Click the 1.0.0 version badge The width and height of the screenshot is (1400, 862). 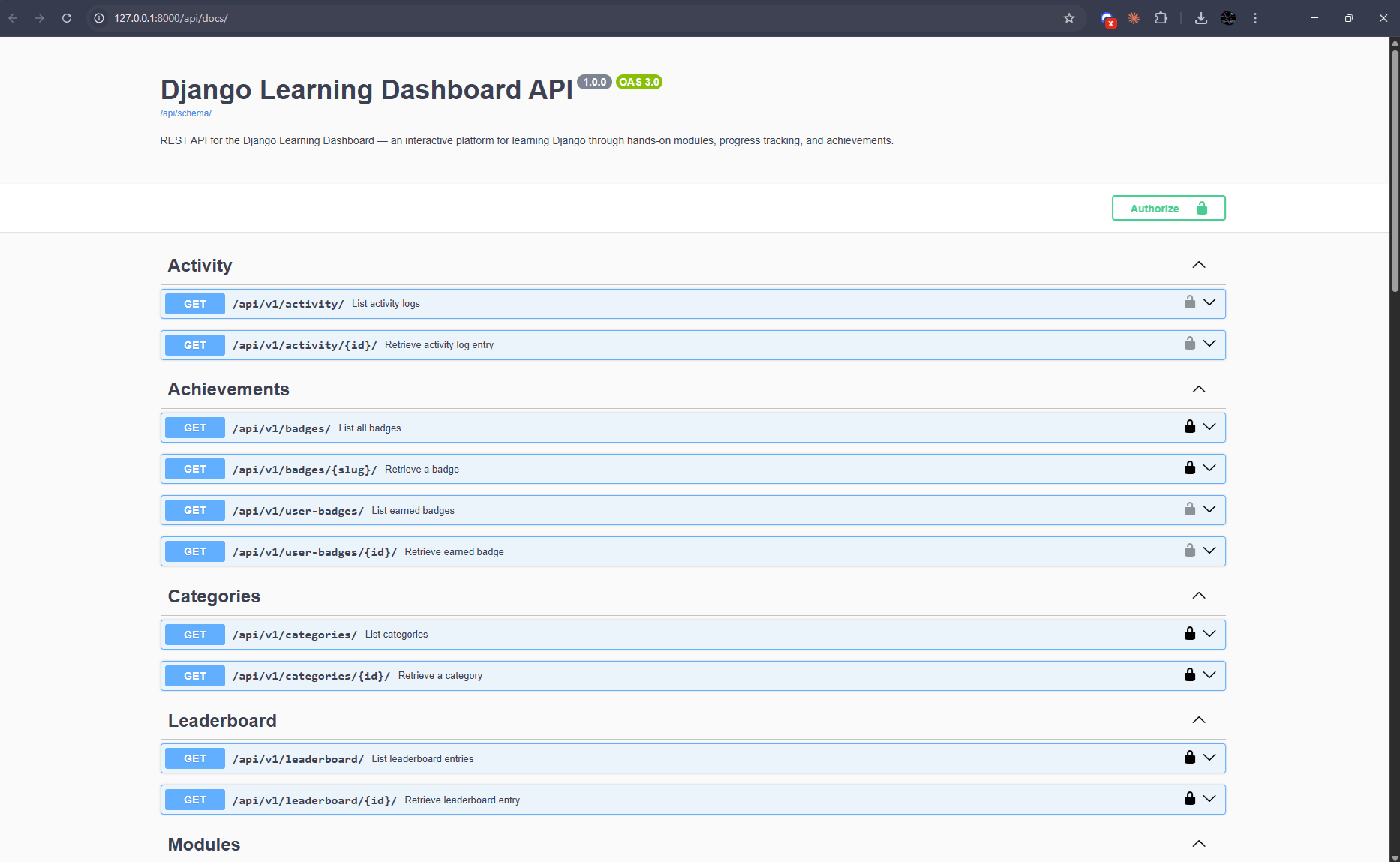tap(594, 82)
